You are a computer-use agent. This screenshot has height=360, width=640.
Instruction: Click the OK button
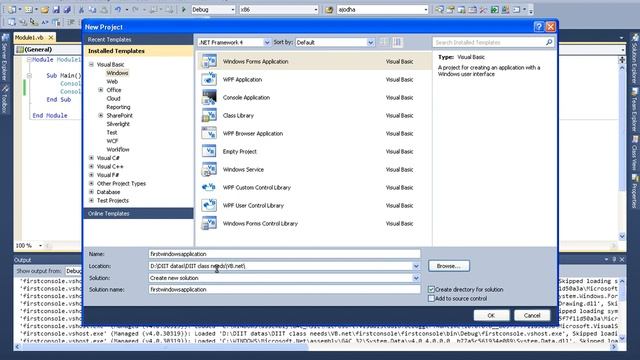point(491,316)
